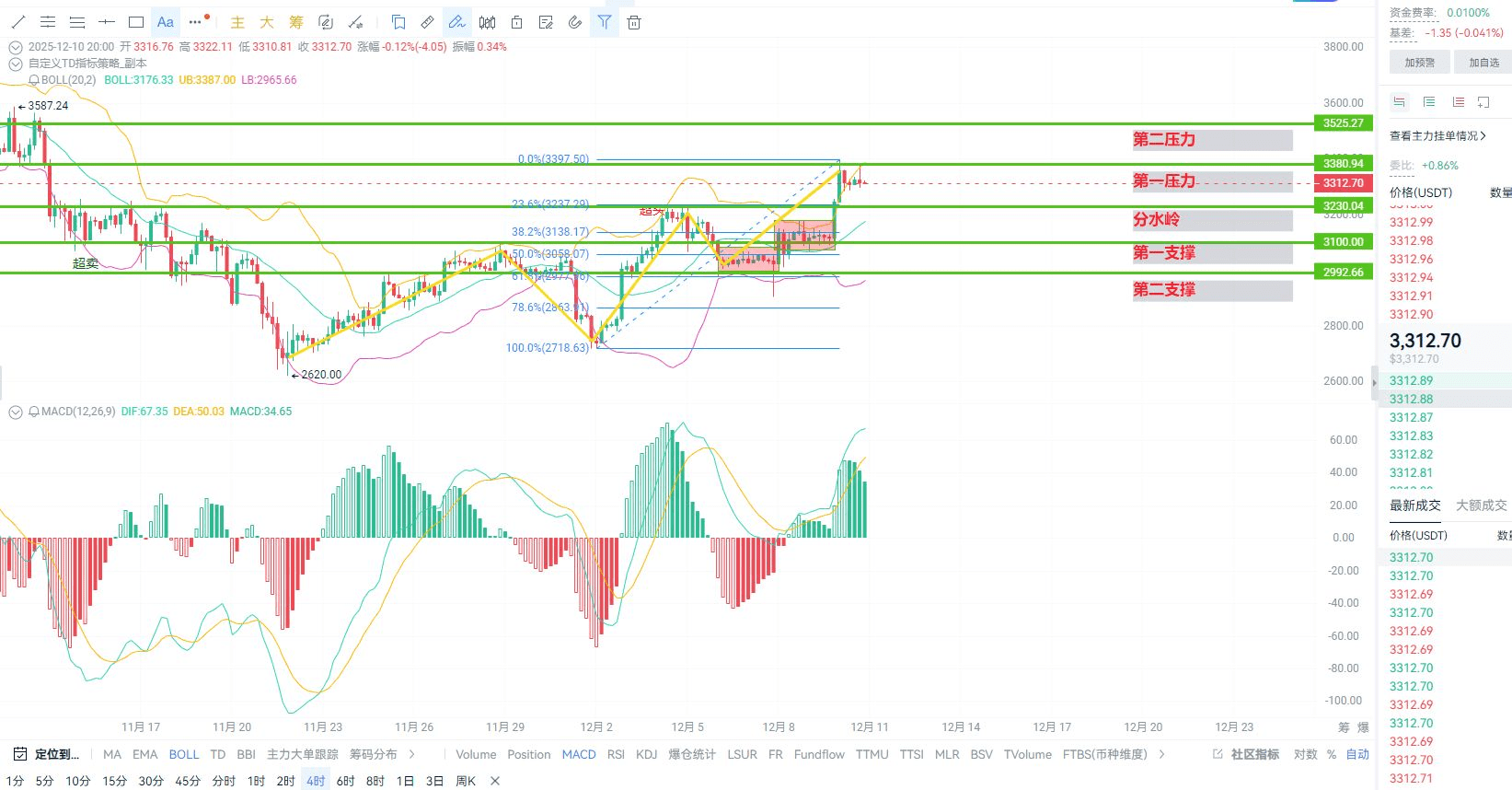1512x790 pixels.
Task: Open the more drawing tools ellipsis menu
Action: [x=195, y=22]
